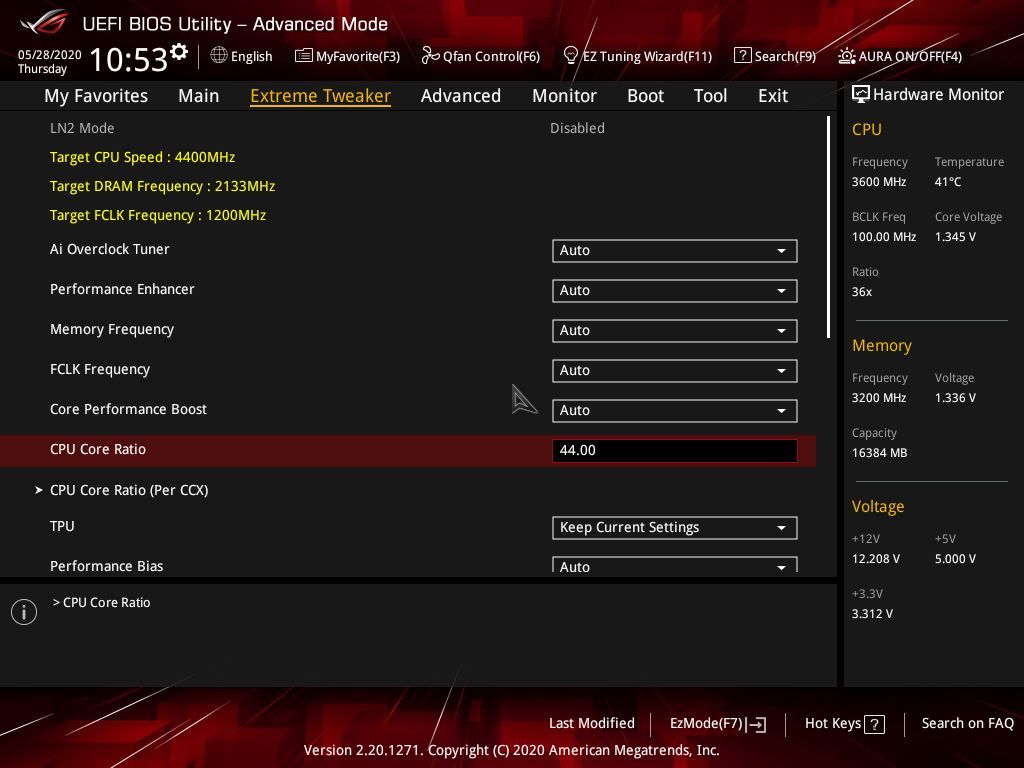Click the ROG logo at top left
This screenshot has width=1024, height=768.
pos(44,22)
